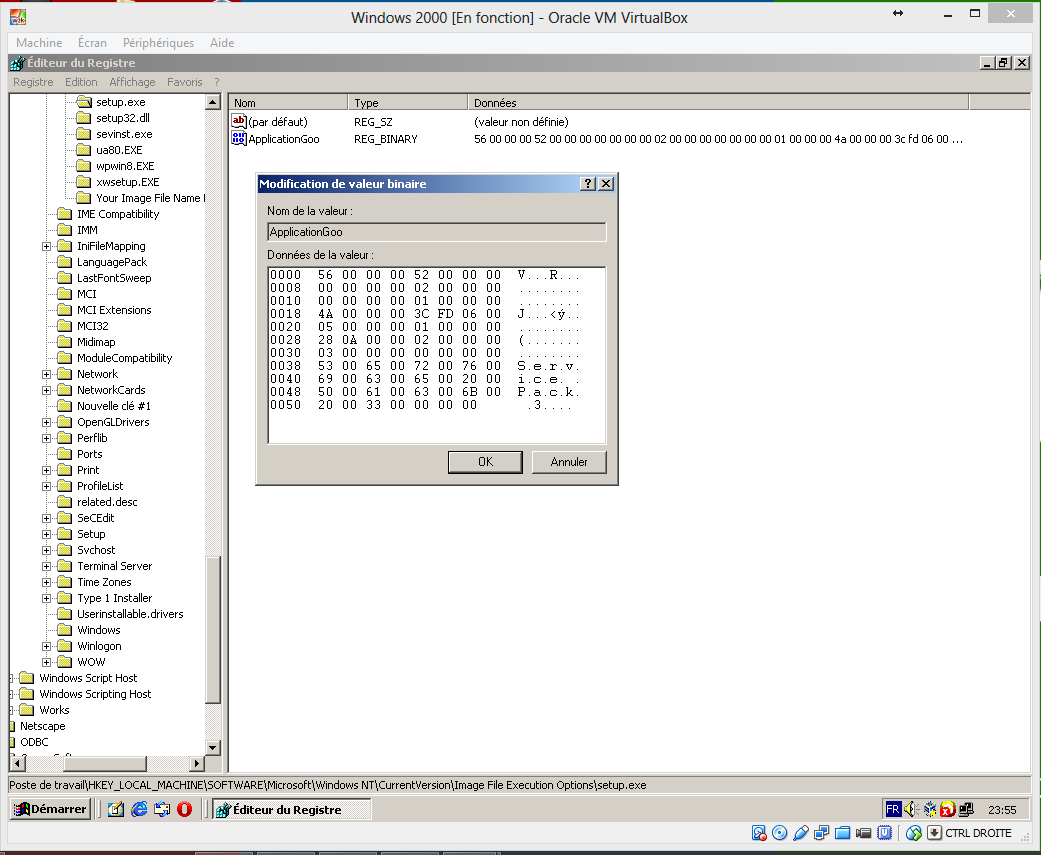Expand the Print key

(x=46, y=471)
